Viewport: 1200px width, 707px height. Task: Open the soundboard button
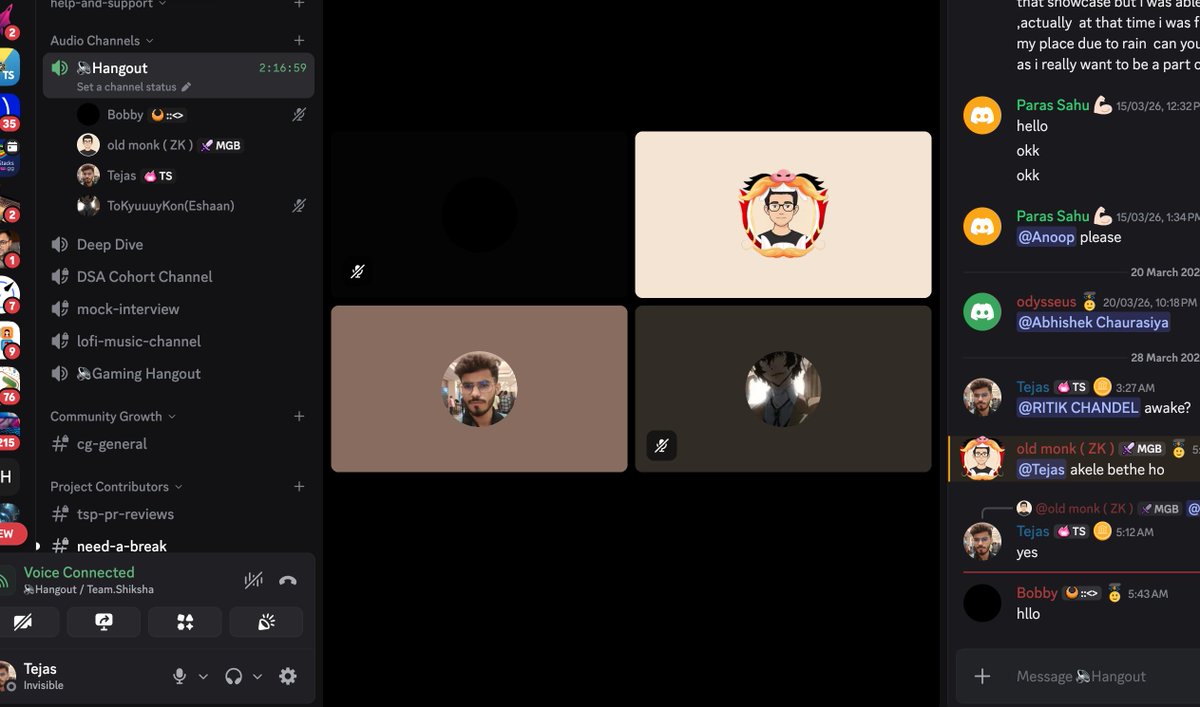(266, 622)
